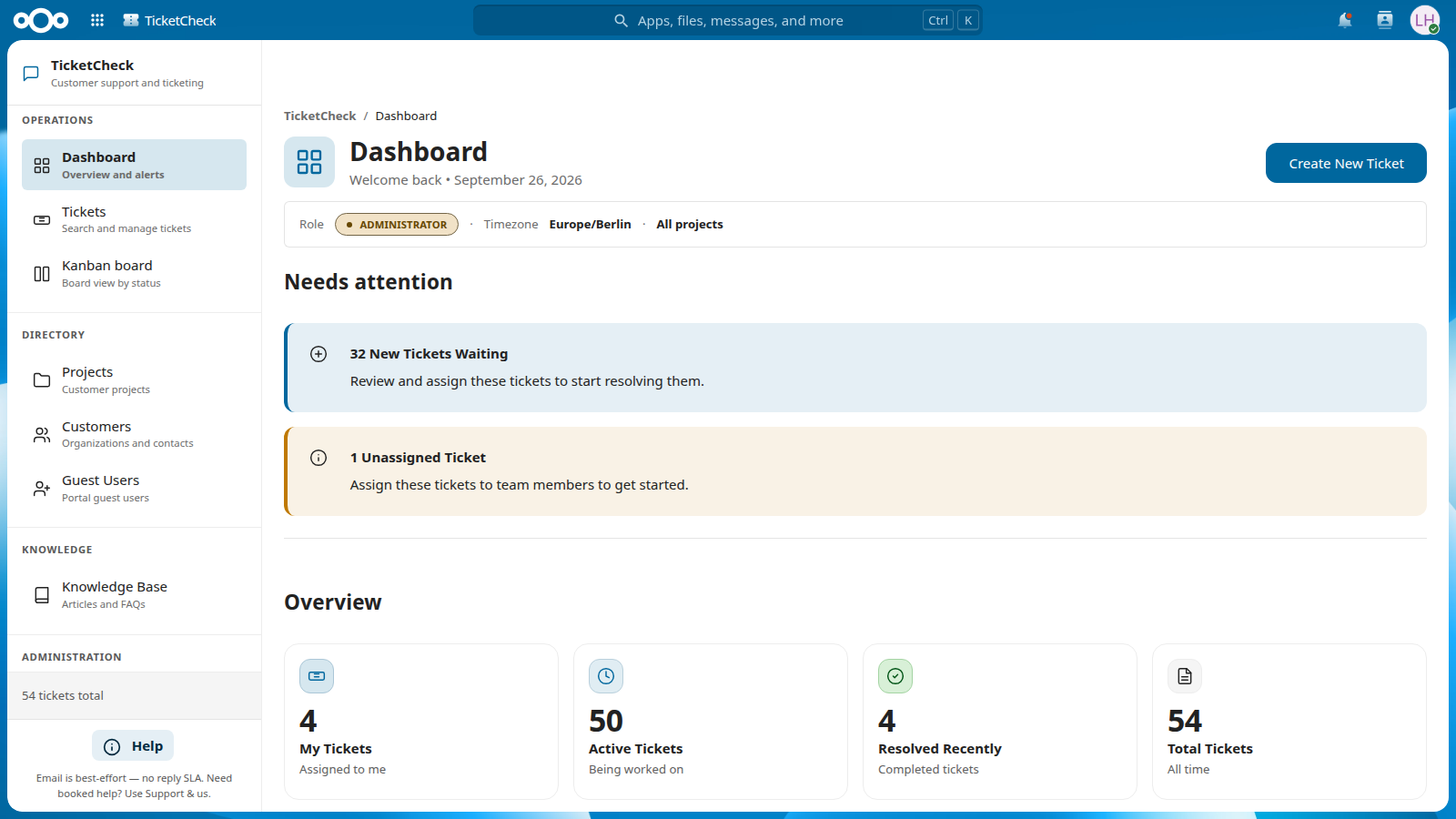Open the contacts icon in header

pos(1385,20)
